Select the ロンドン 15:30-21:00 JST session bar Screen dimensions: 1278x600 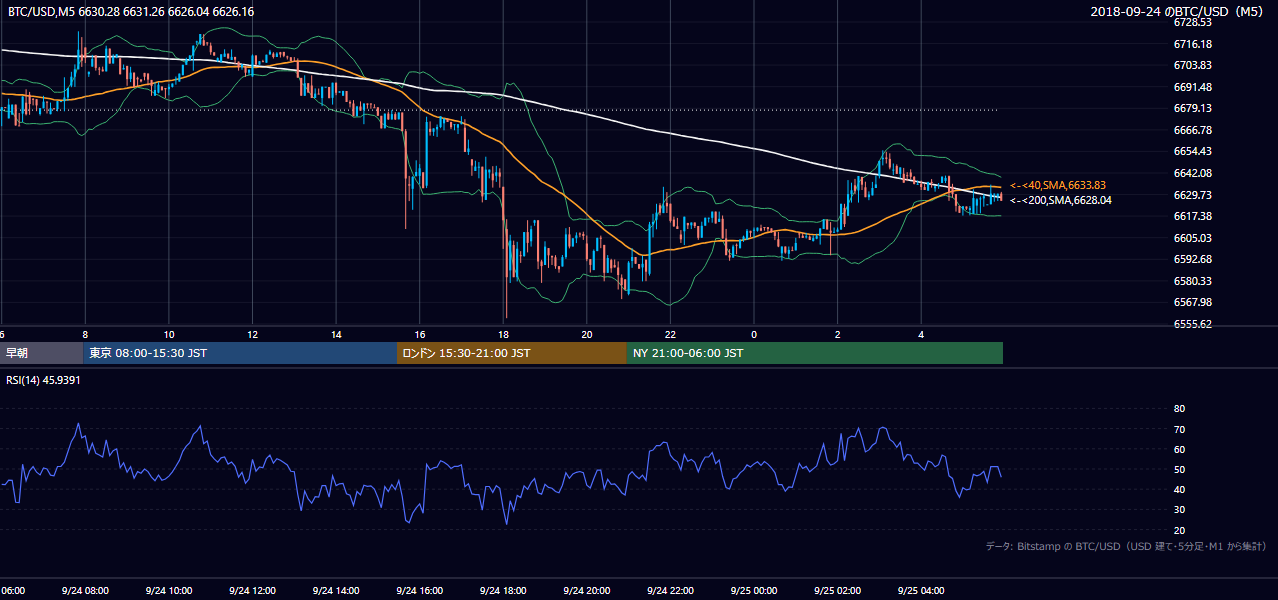(x=512, y=353)
